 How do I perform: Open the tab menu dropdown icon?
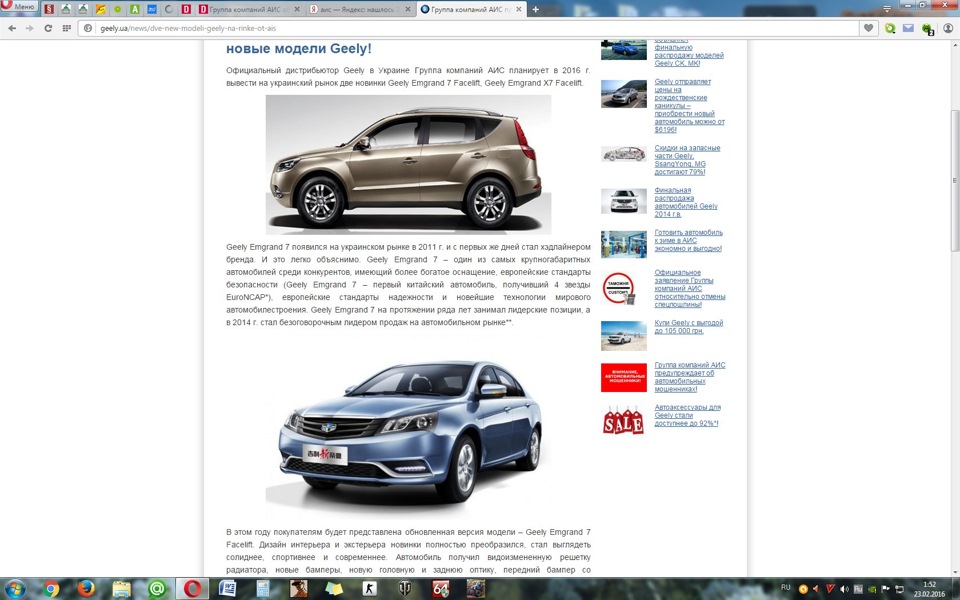click(887, 8)
